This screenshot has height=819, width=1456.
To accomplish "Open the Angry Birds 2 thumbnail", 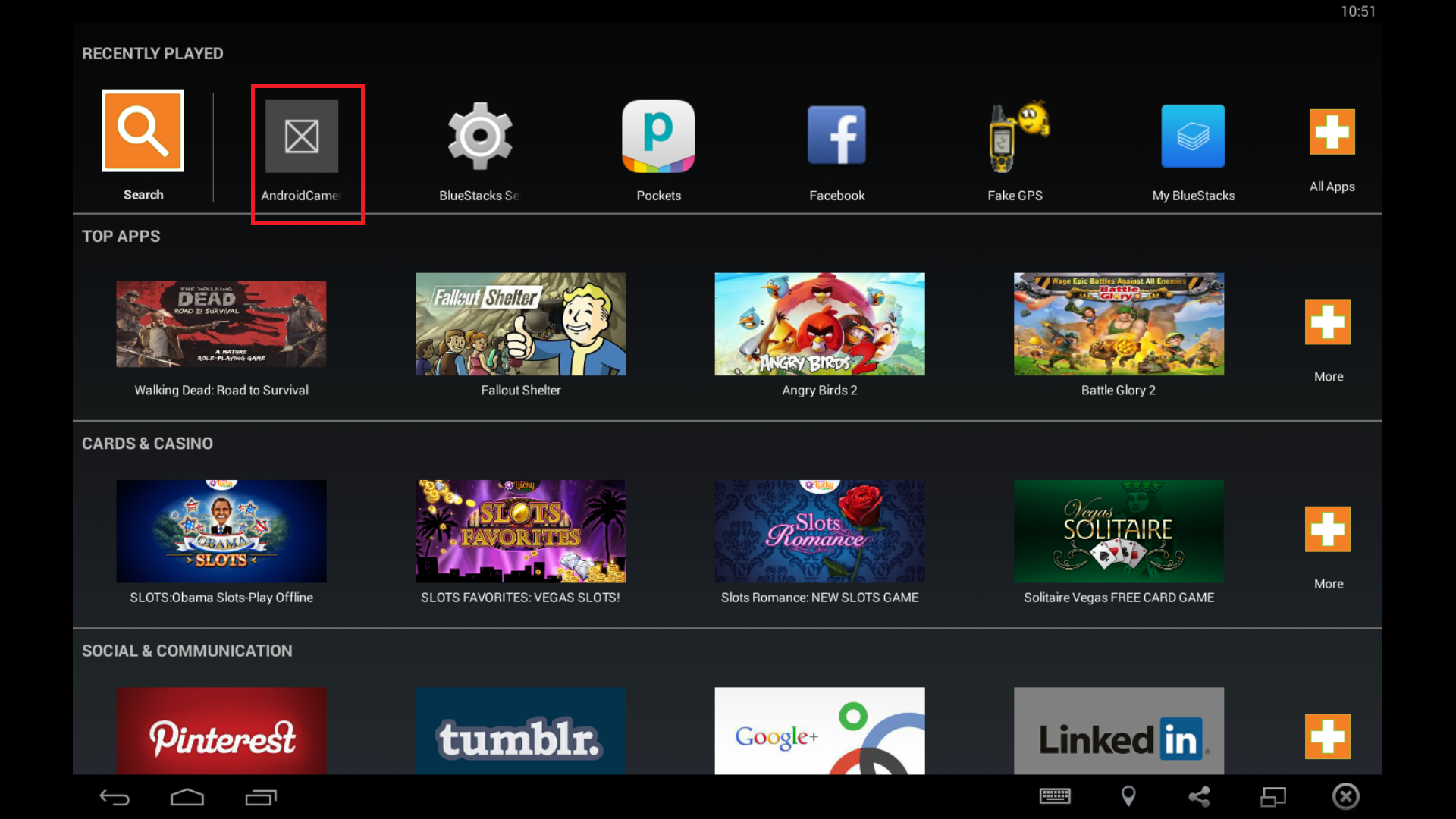I will click(820, 324).
